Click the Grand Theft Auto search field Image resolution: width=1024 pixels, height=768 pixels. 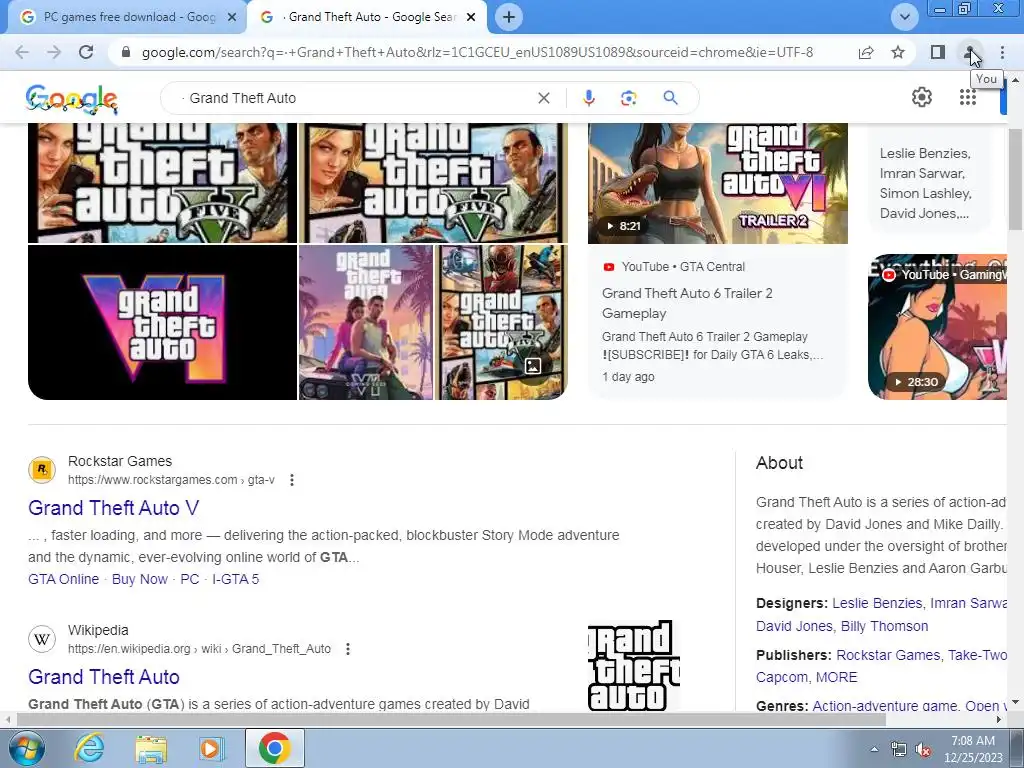click(359, 98)
